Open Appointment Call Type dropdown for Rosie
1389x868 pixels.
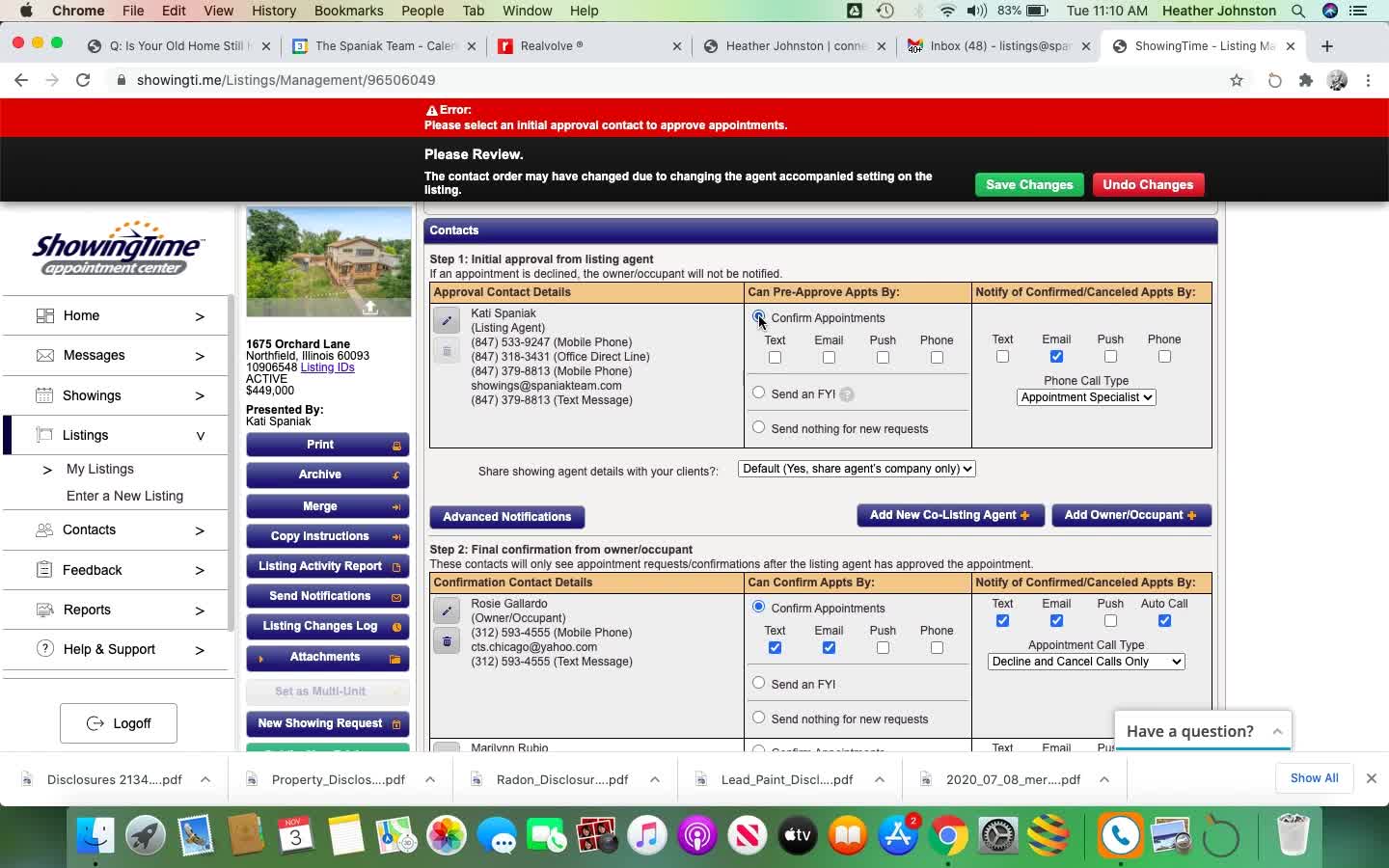click(x=1086, y=662)
